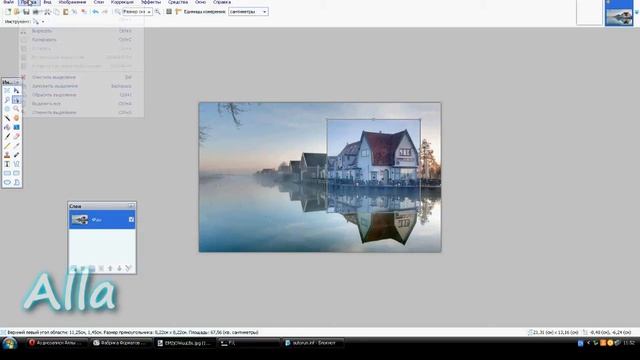Select the Rectangle Select tool
This screenshot has height=360, width=640.
point(7,90)
